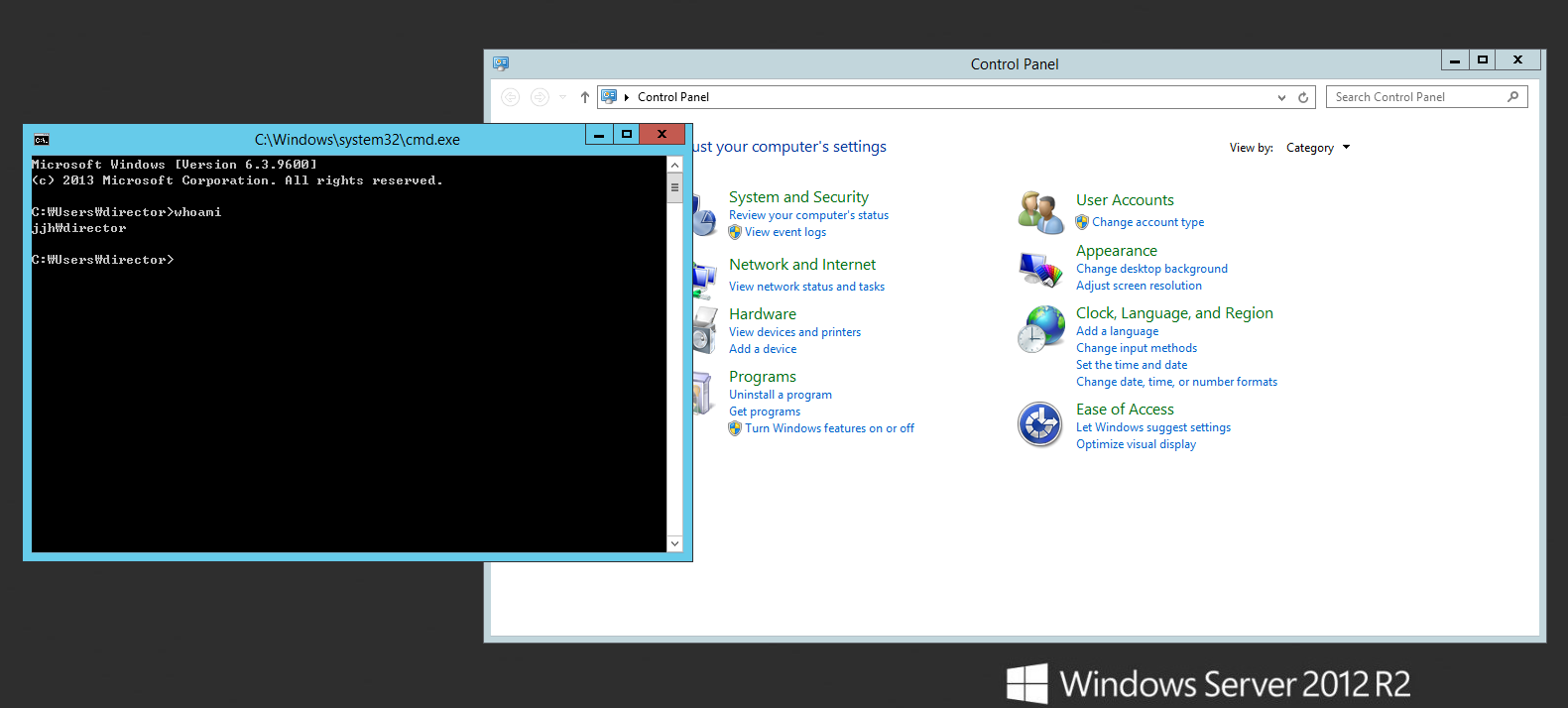Open Ease of Access icon
The width and height of the screenshot is (1568, 708).
1040,424
